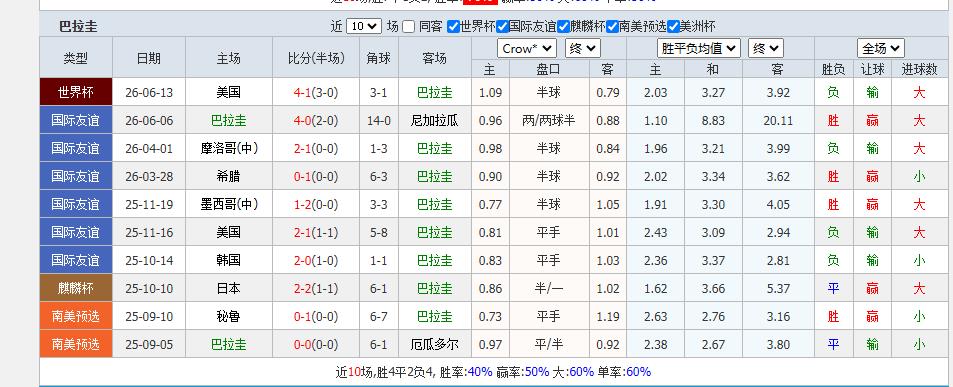Viewport: 953px width, 387px height.
Task: Click the 2-2(1-1) score in the 日本 row
Action: [316, 289]
